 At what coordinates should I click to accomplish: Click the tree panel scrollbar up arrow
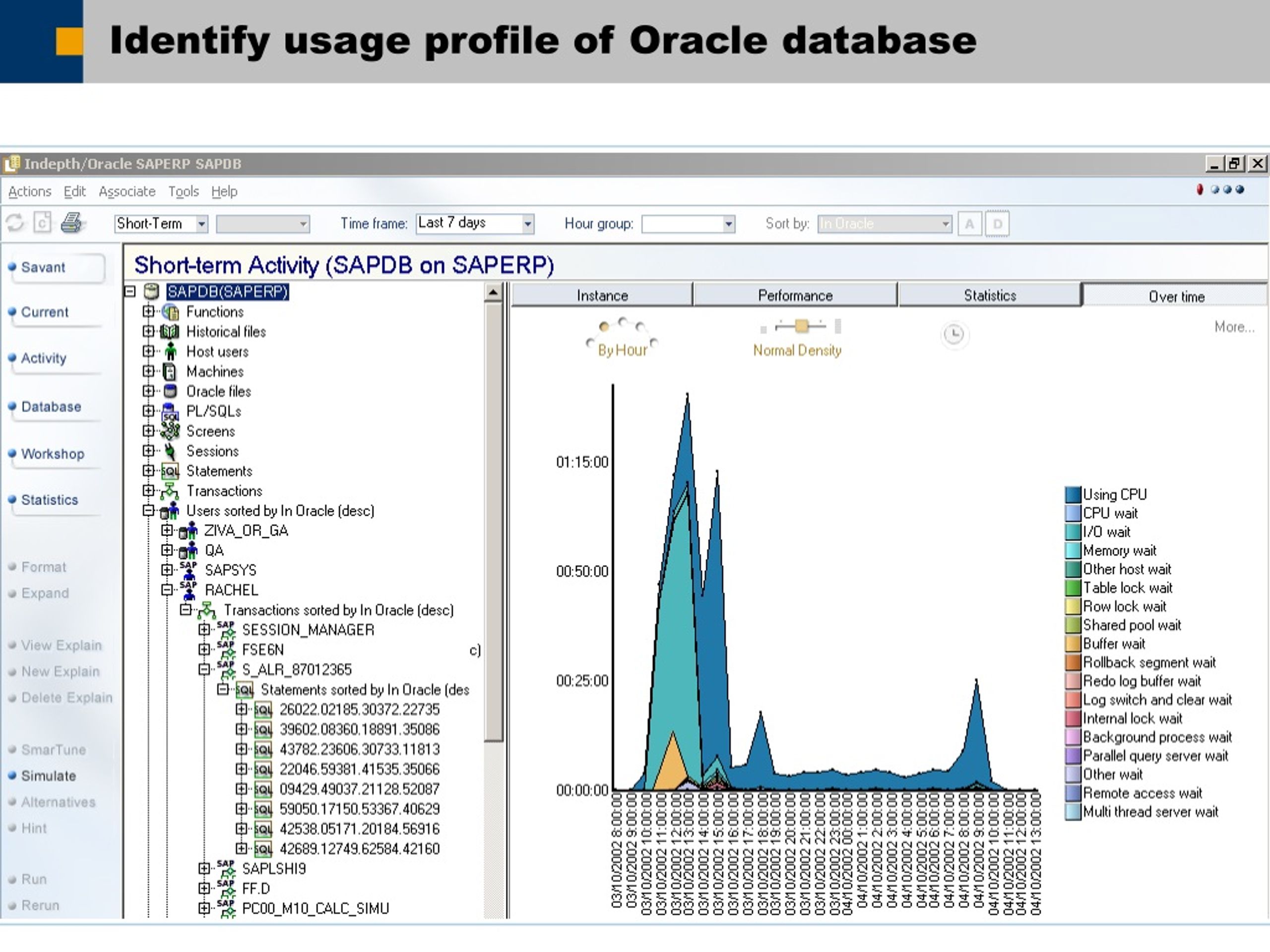pos(493,293)
